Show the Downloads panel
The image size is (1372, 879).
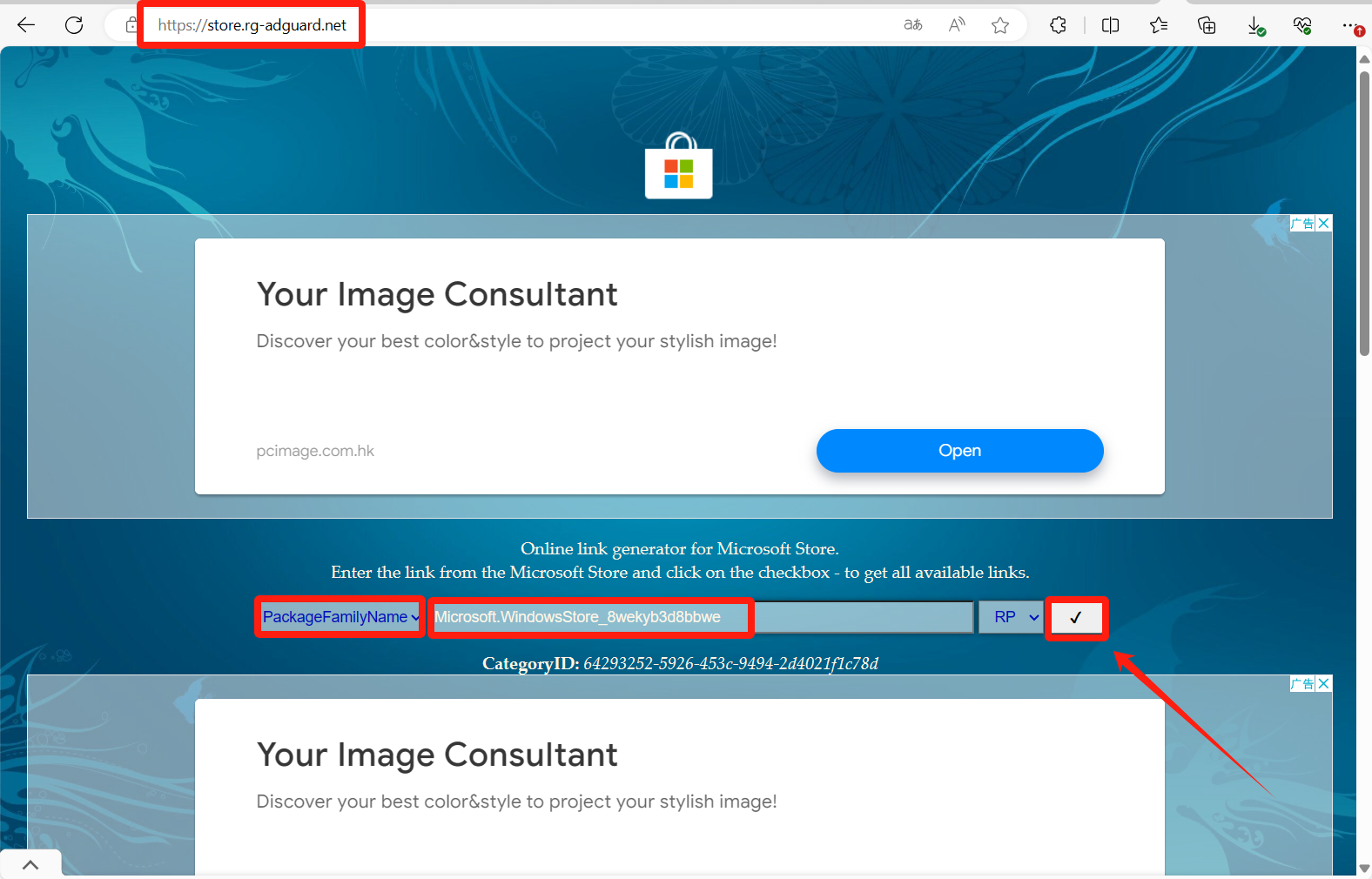[x=1255, y=25]
